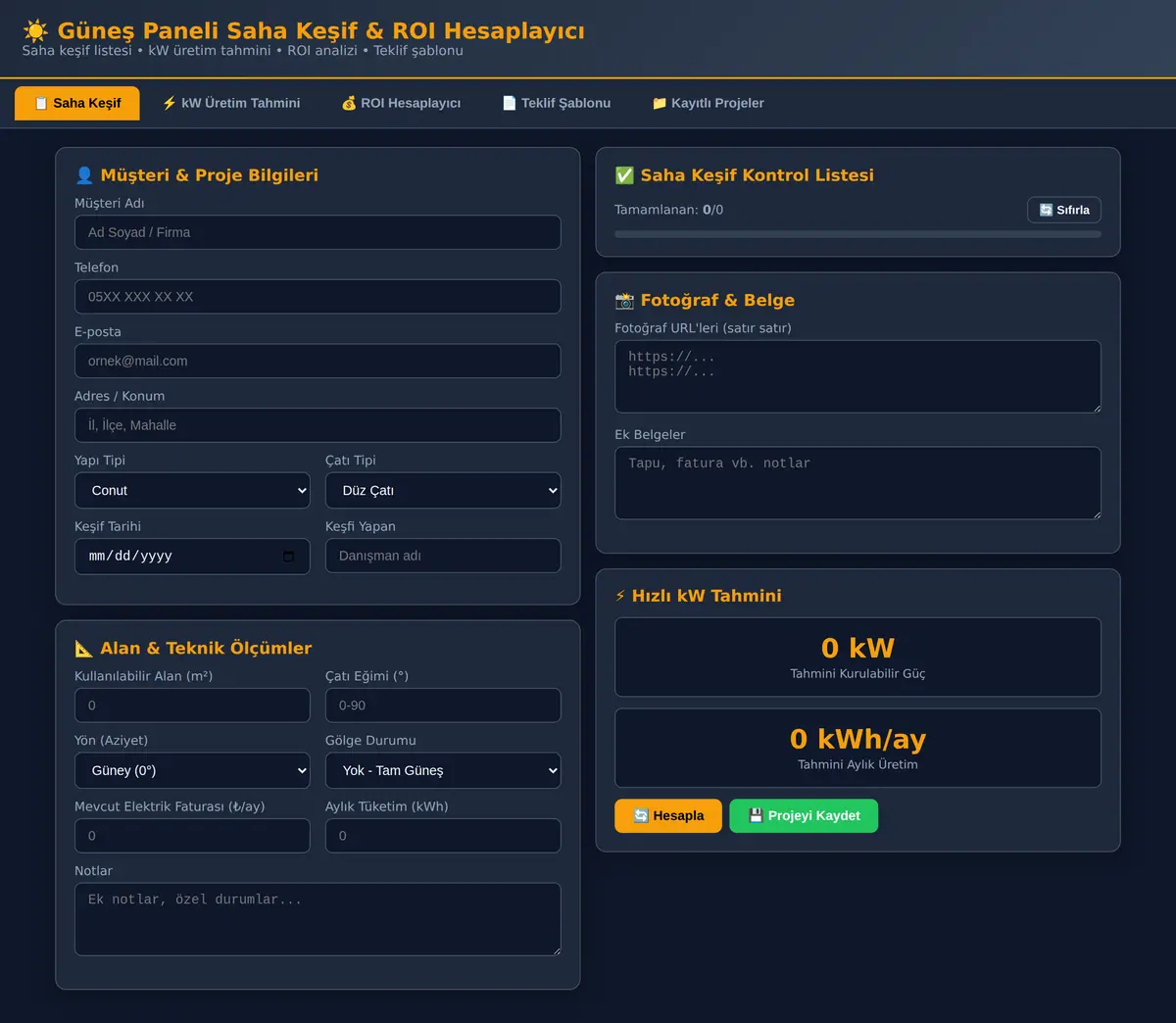Open the Teklif Şablonu tab
This screenshot has height=1023, width=1176.
tap(557, 103)
